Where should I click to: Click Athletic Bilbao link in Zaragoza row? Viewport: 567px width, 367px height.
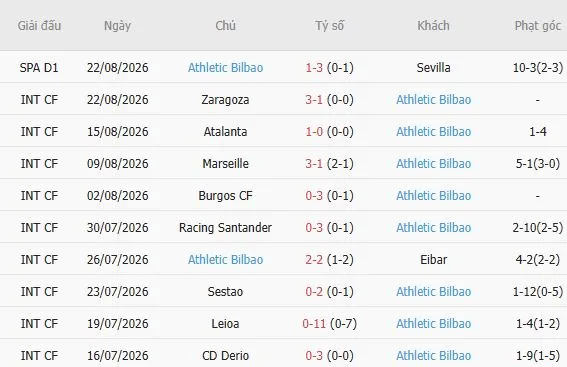[x=433, y=99]
